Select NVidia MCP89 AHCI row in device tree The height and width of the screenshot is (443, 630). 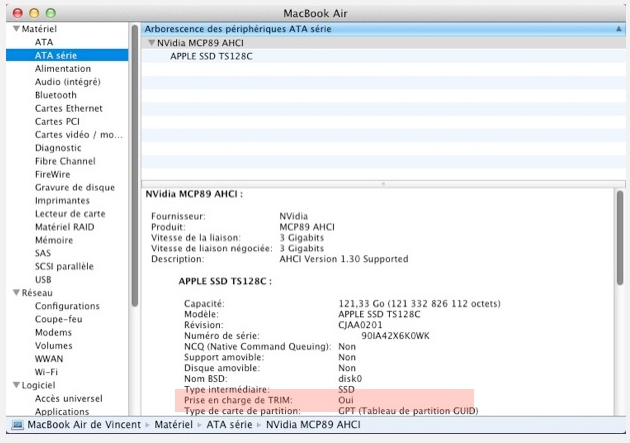(x=383, y=43)
